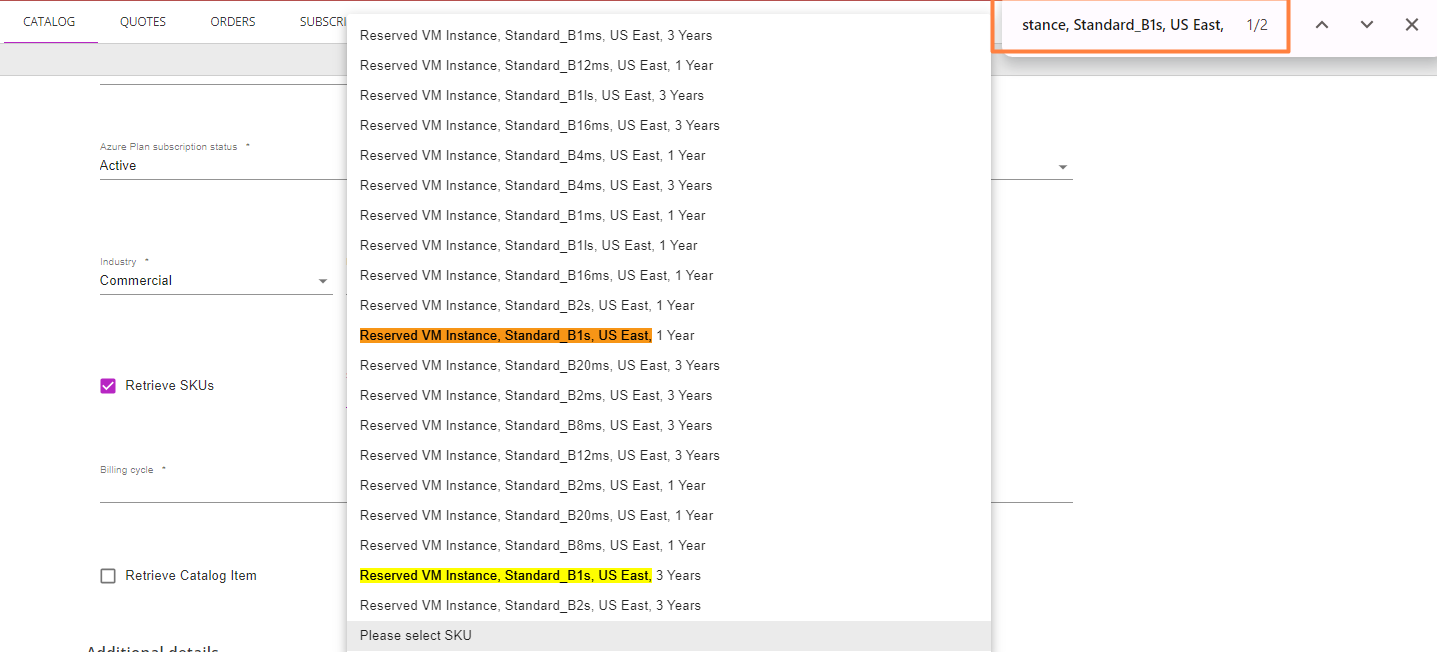
Task: Select Standard_B1s, US East, 1 Year option
Action: (669, 336)
